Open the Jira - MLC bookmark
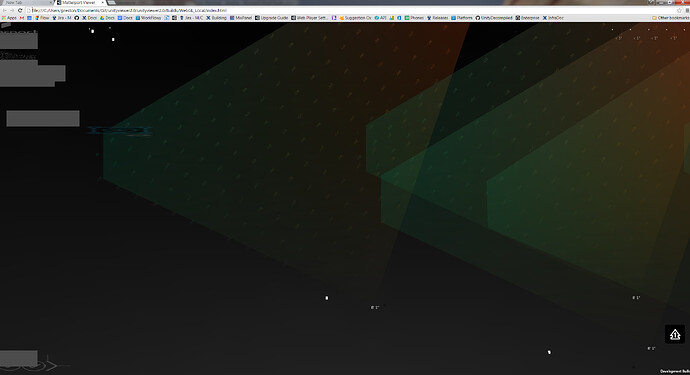The width and height of the screenshot is (690, 375). tap(191, 18)
